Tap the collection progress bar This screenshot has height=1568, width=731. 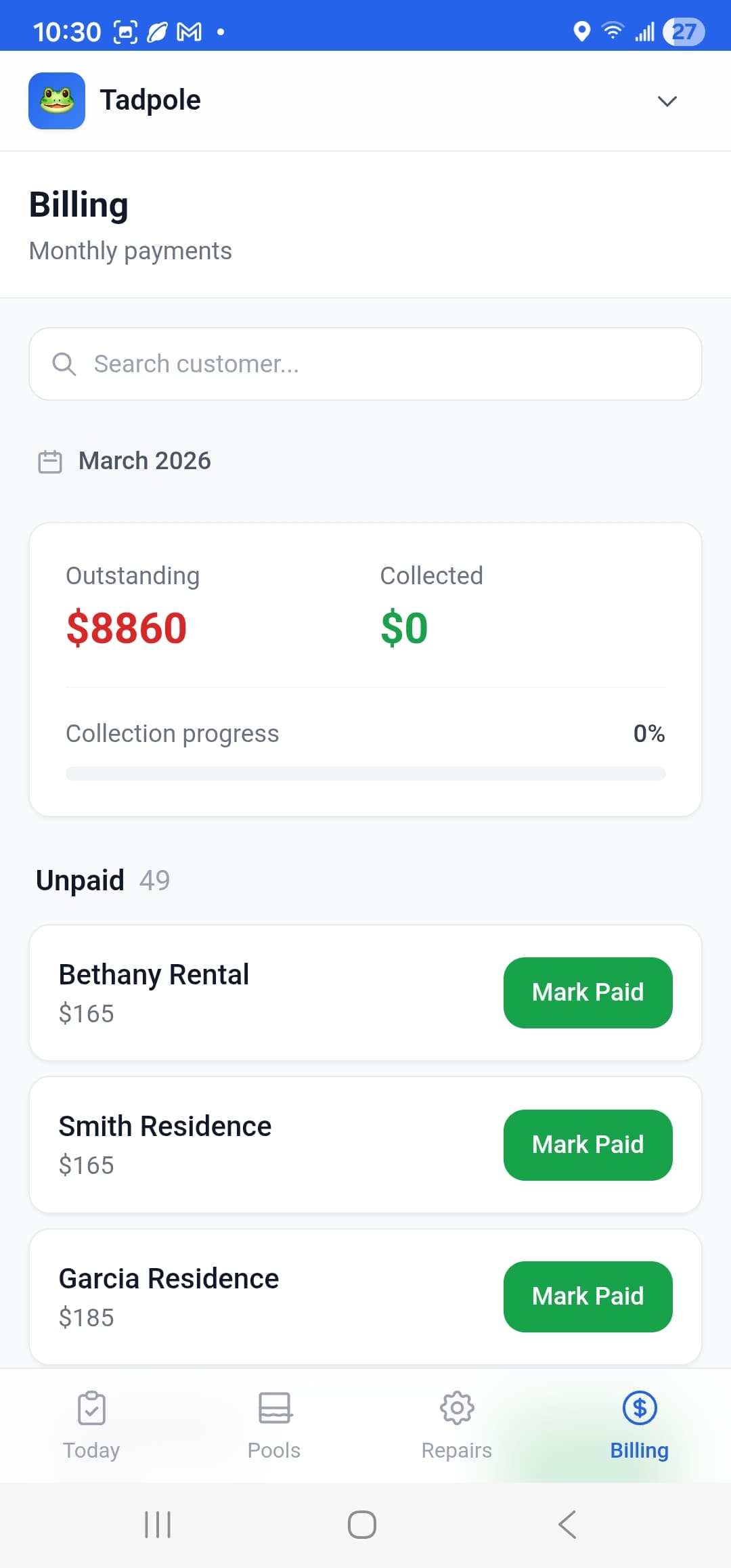[365, 773]
